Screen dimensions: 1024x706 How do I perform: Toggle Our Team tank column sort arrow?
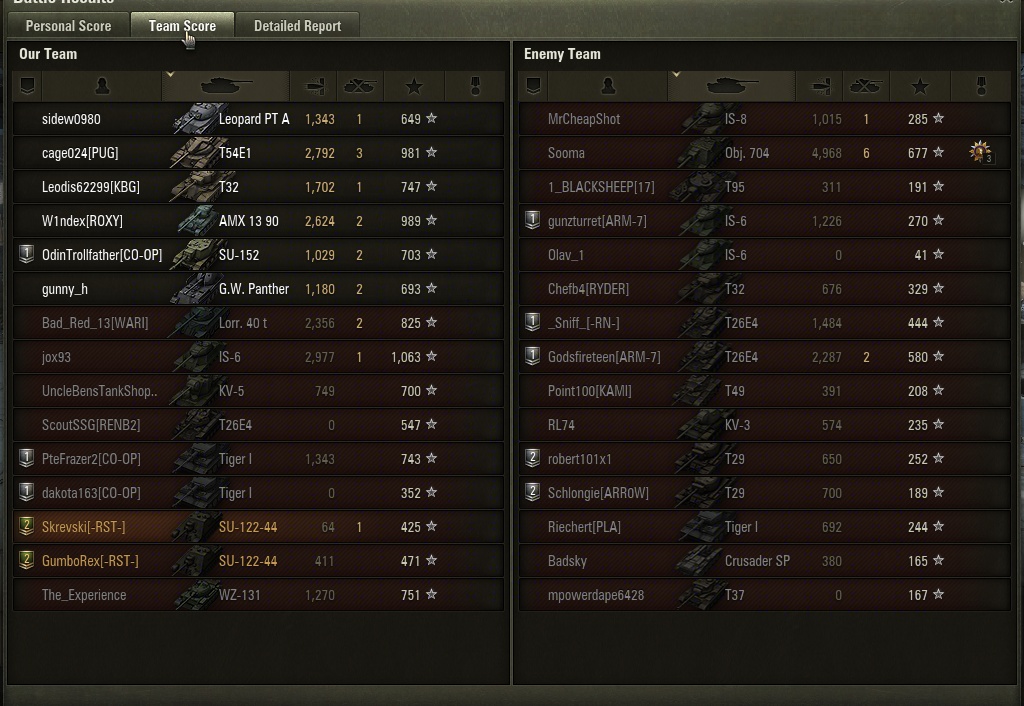click(171, 75)
